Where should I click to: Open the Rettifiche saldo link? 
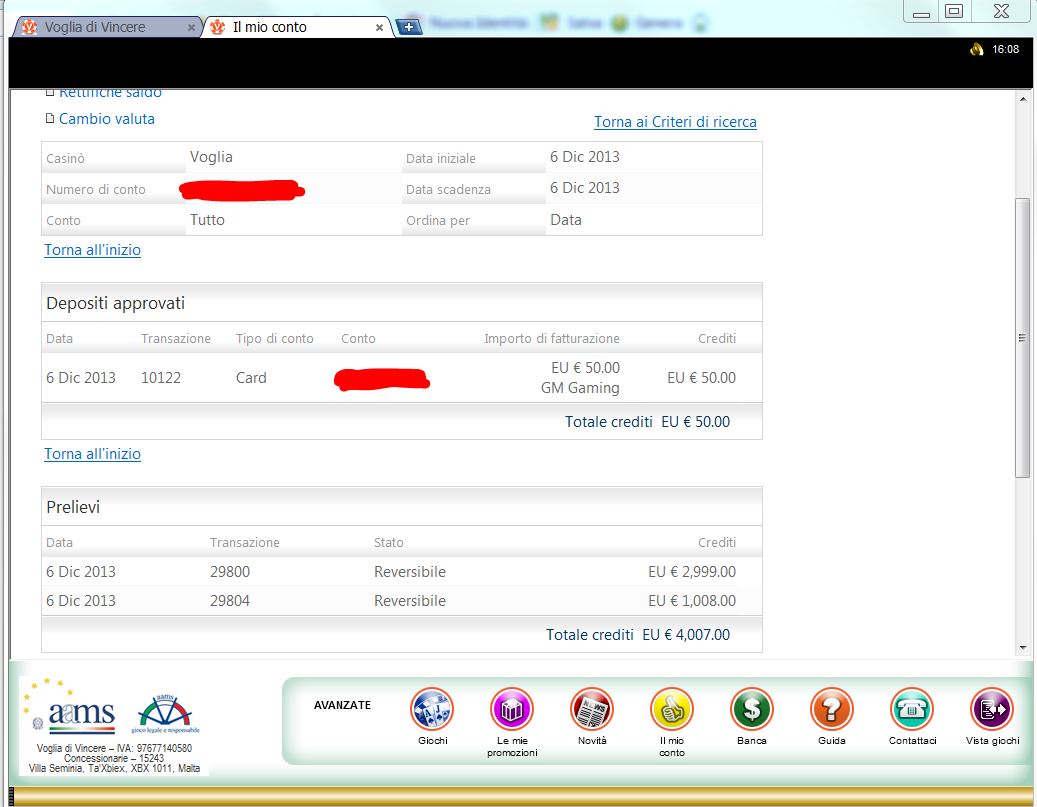(x=110, y=93)
